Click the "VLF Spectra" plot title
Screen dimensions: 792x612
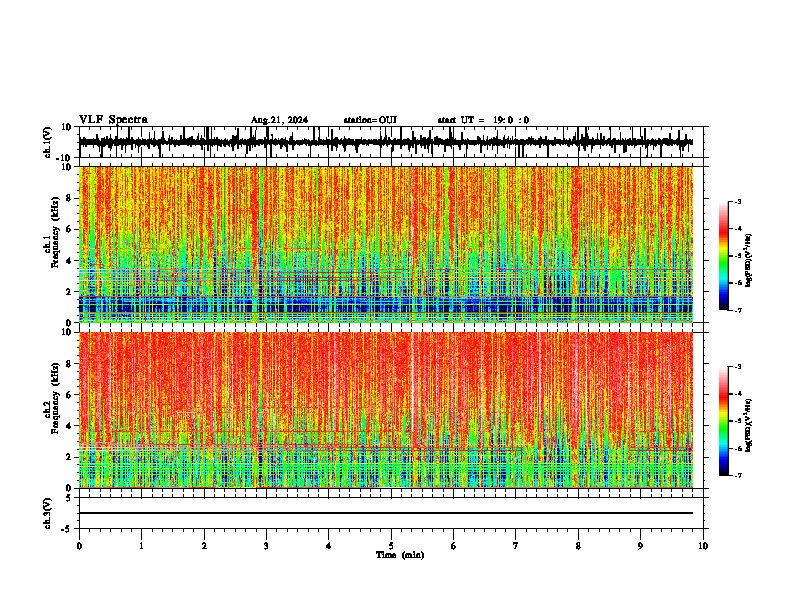(x=113, y=120)
